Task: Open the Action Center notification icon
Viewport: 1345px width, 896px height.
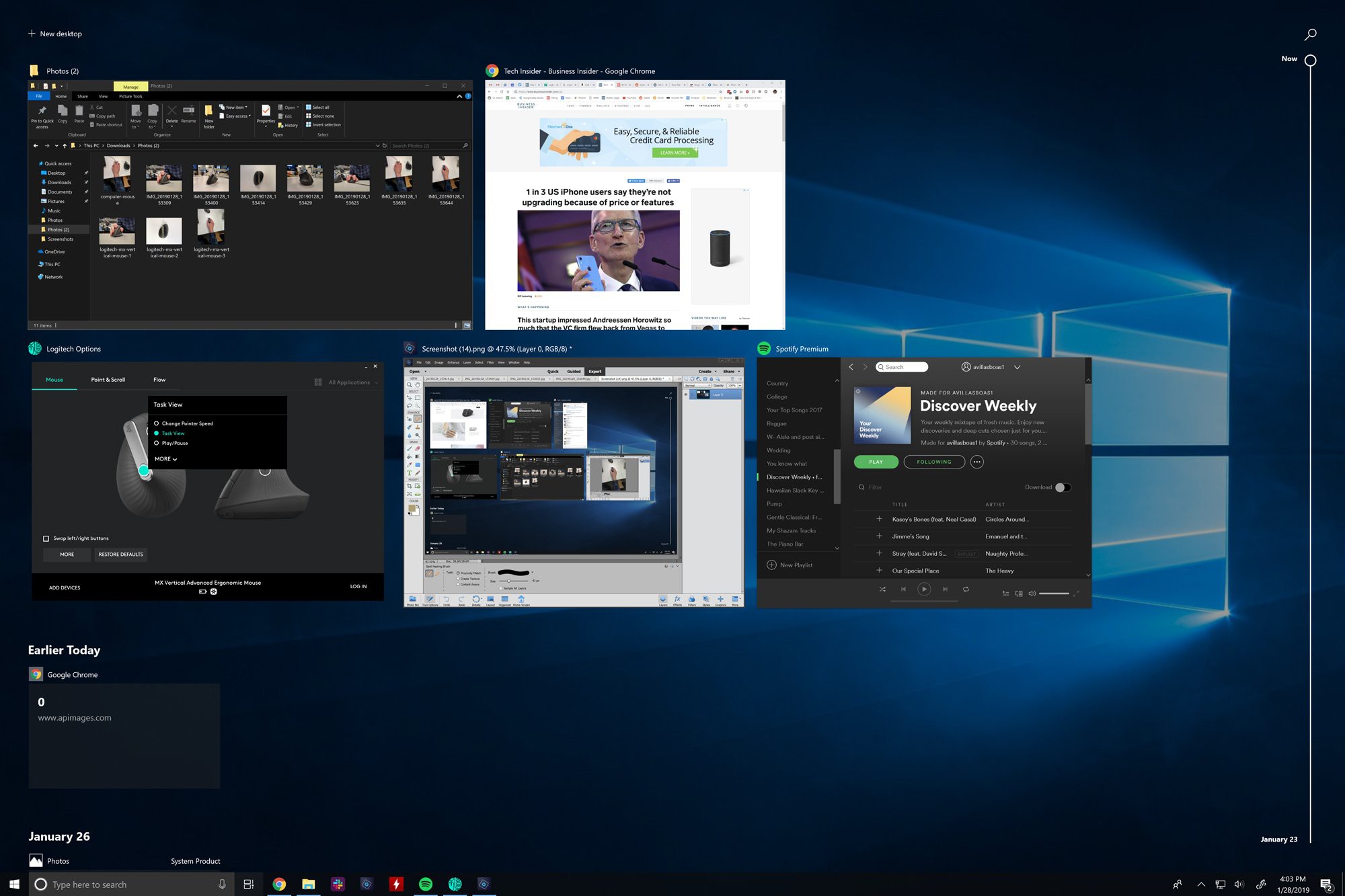Action: tap(1325, 885)
